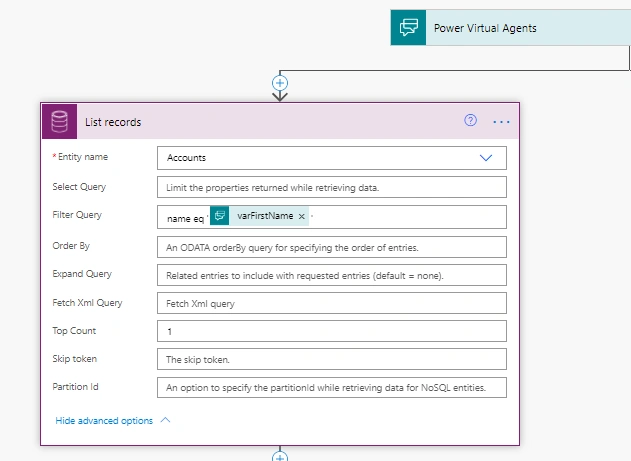Click the Fetch Xml Query field
The width and height of the screenshot is (631, 461).
point(332,303)
